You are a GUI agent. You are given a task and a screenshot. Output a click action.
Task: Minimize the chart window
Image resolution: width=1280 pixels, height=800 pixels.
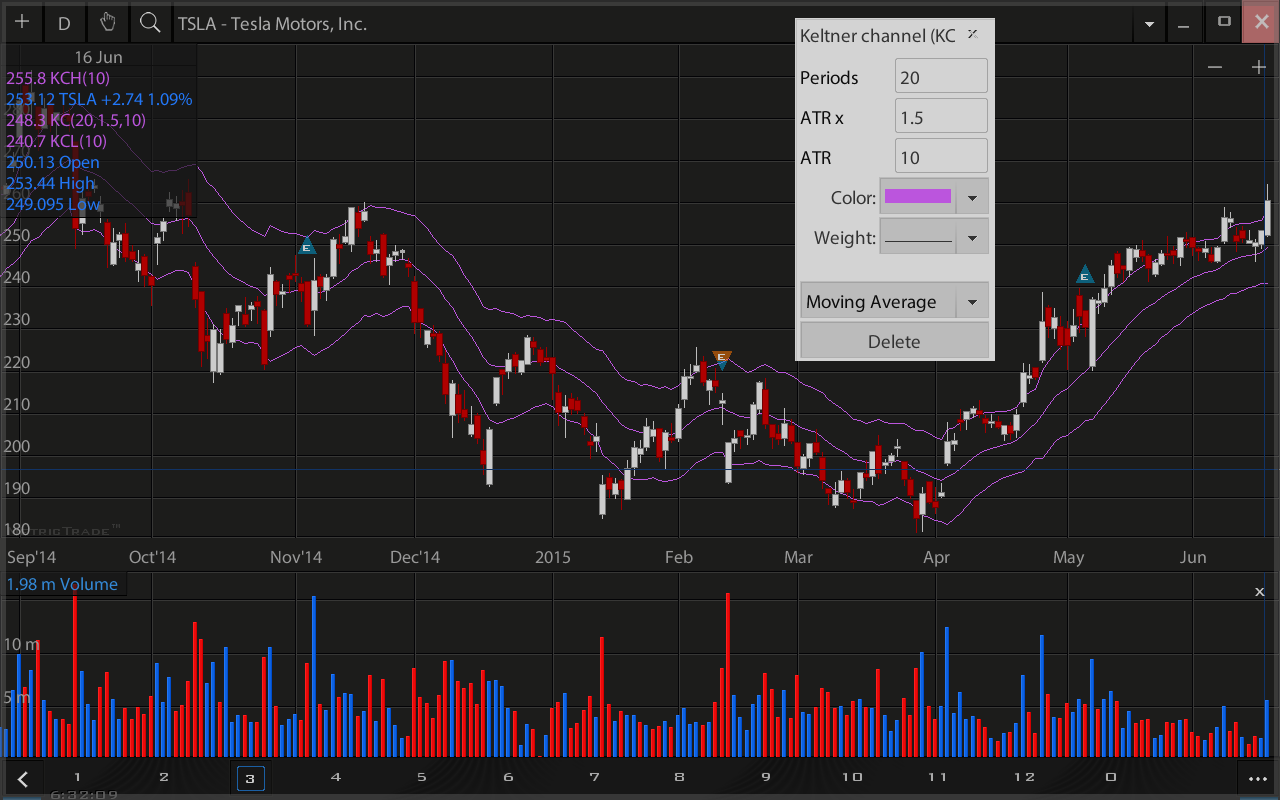(x=1186, y=23)
